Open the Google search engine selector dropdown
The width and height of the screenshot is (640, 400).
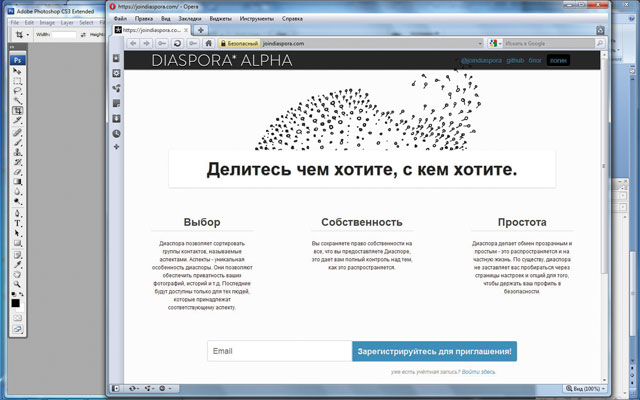click(495, 43)
